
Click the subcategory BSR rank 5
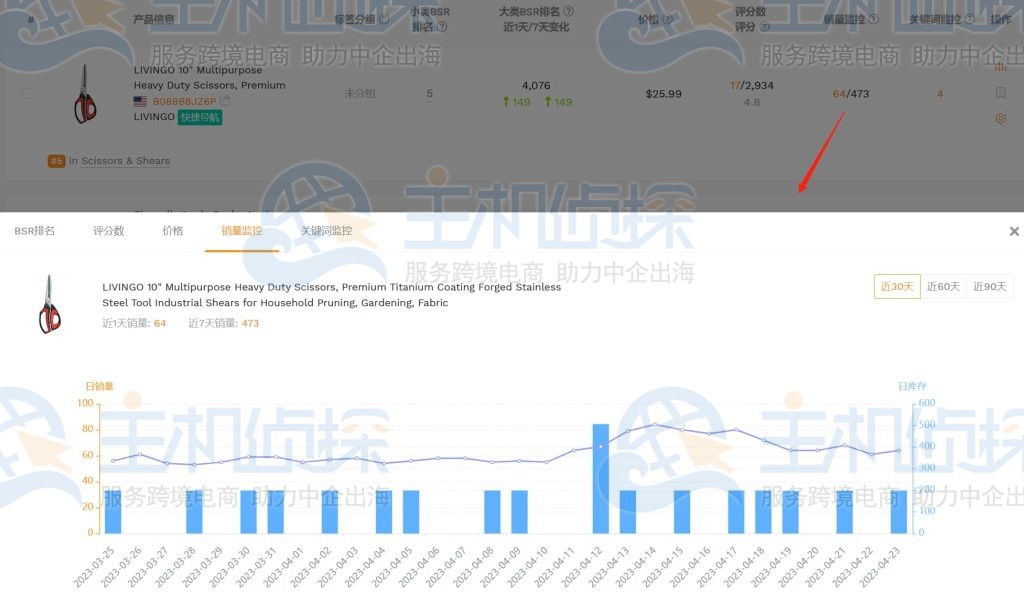coord(430,93)
